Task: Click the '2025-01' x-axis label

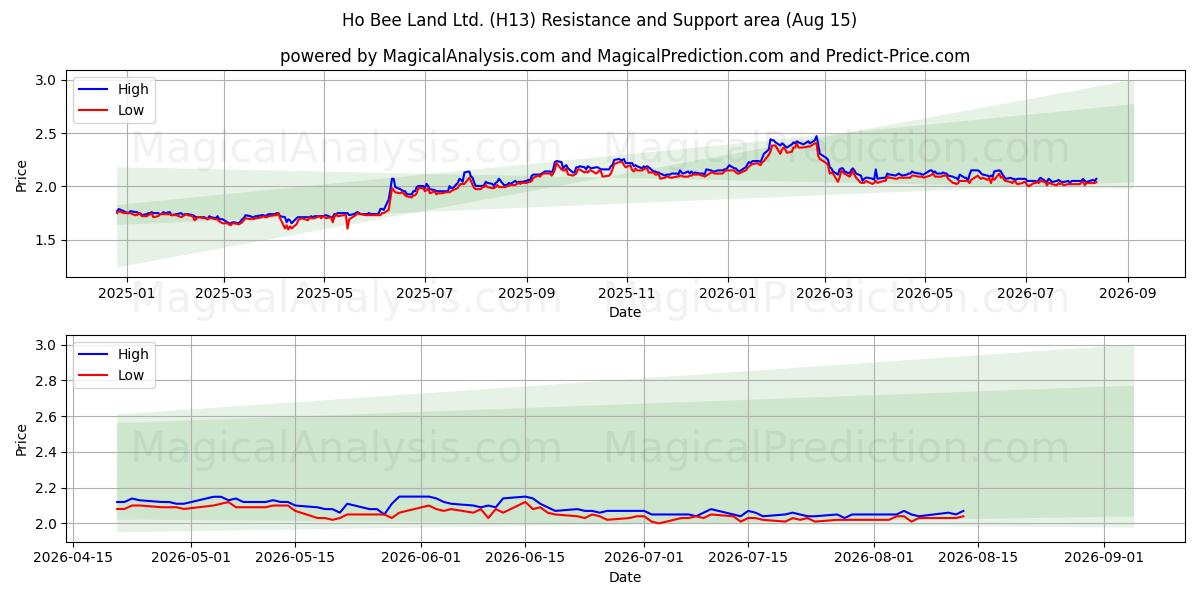Action: coord(125,293)
